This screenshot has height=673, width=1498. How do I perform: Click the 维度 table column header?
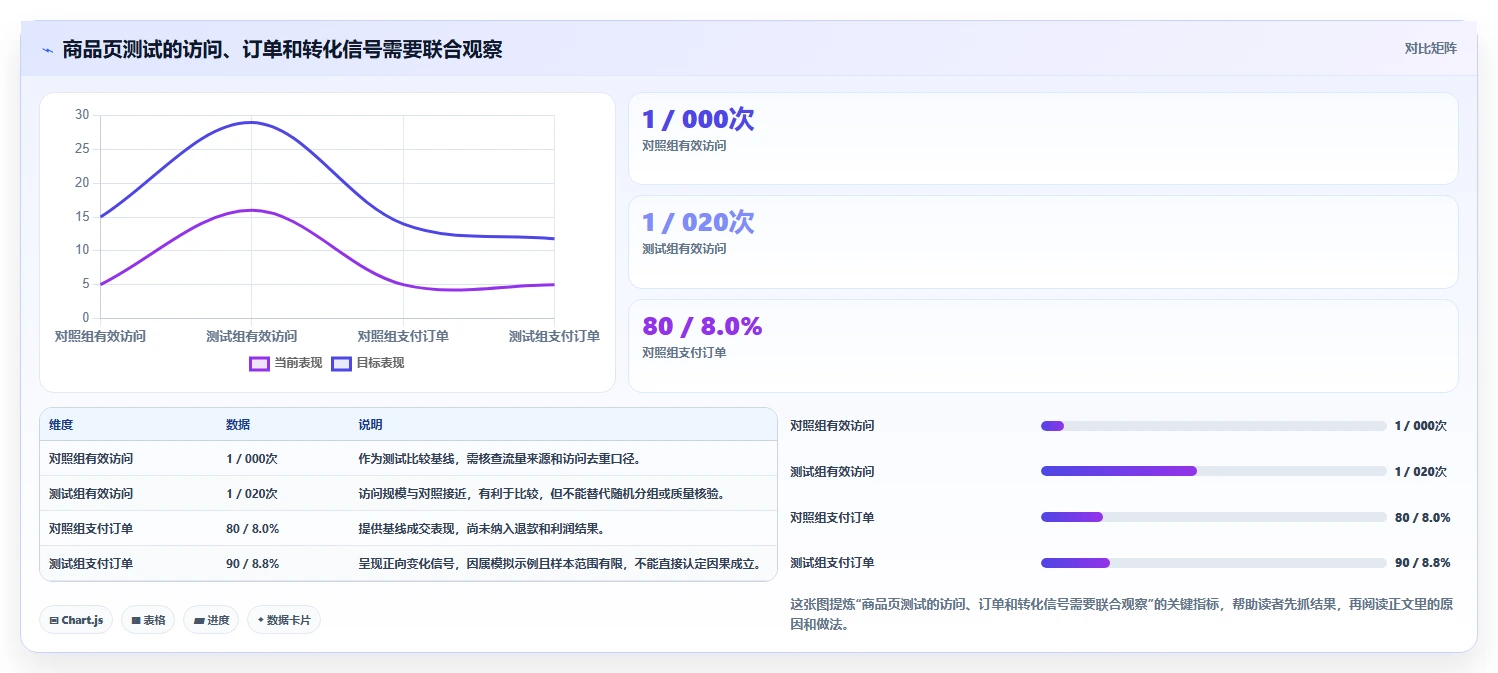pos(61,425)
